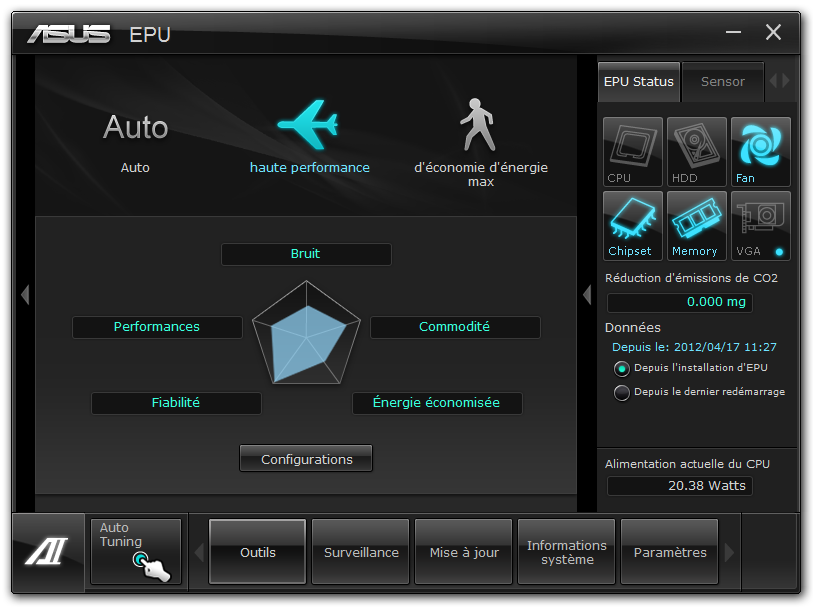813x607 pixels.
Task: Choose the walking-man max energy saving mode
Action: click(x=481, y=143)
